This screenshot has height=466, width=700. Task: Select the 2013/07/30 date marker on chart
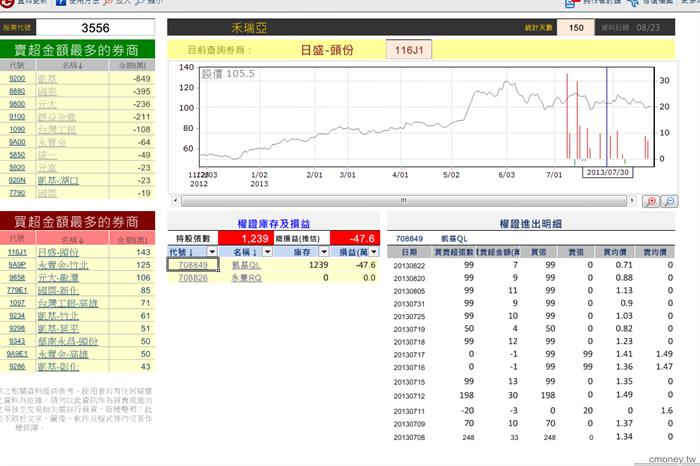[607, 172]
